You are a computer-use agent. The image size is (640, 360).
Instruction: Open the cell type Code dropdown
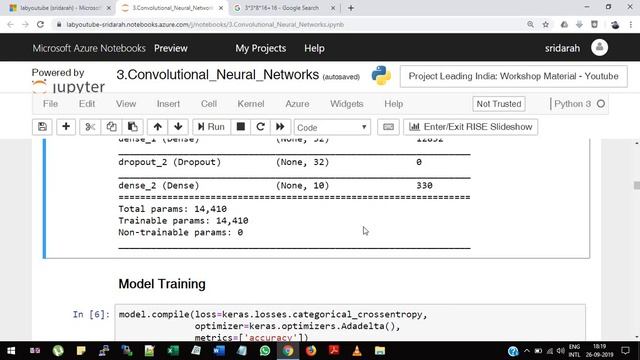tap(332, 127)
